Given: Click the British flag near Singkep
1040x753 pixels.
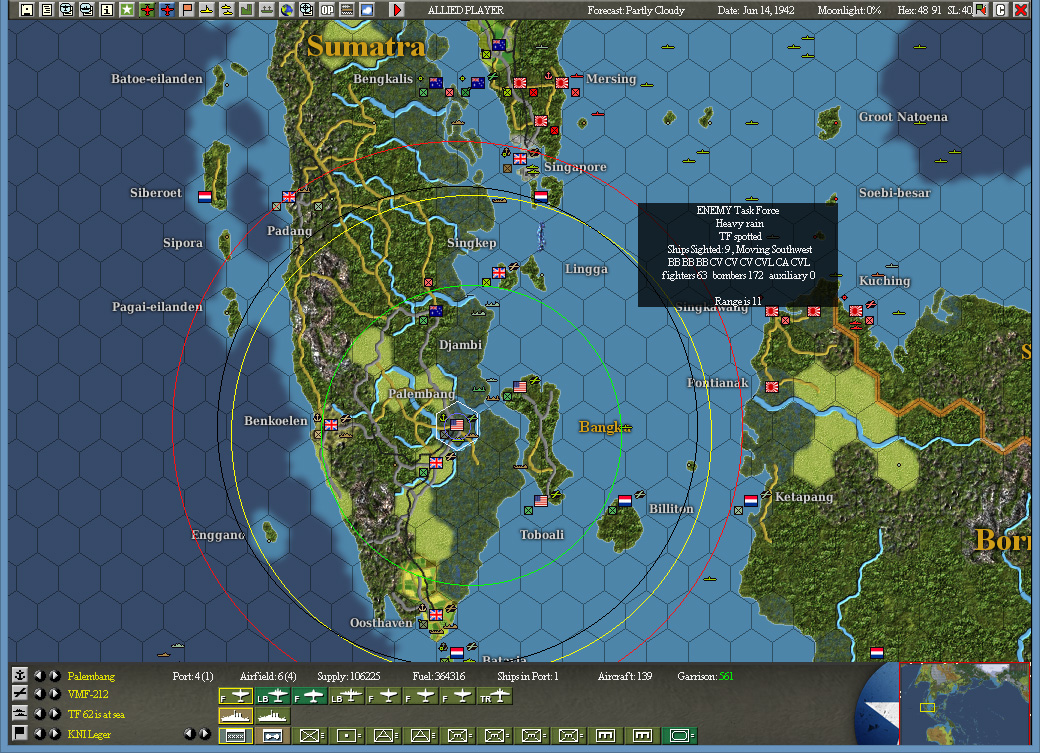Looking at the screenshot, I should tap(499, 273).
